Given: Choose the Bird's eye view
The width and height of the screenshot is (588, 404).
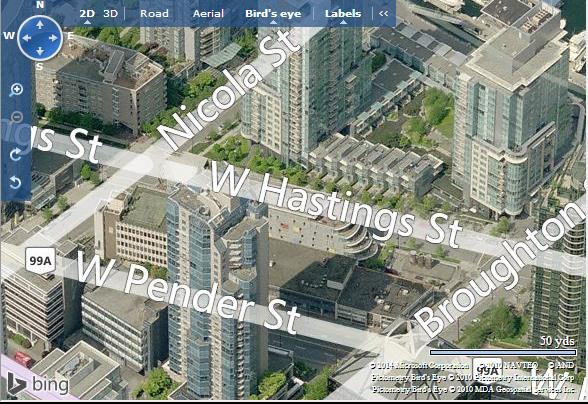Looking at the screenshot, I should pyautogui.click(x=273, y=14).
